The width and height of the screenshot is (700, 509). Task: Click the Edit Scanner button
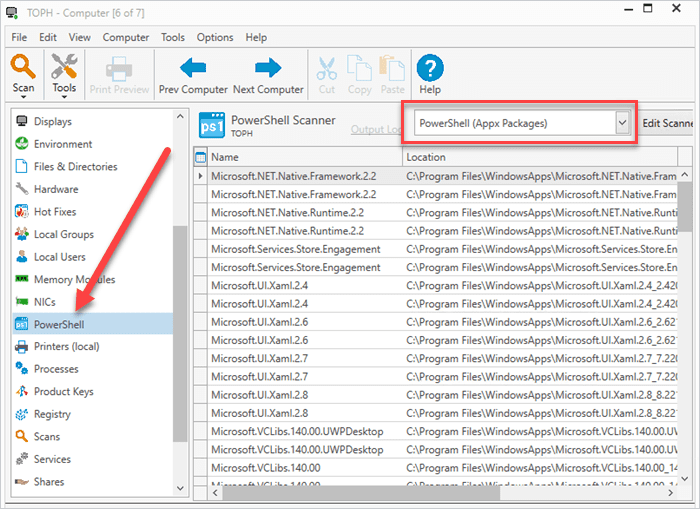(x=667, y=123)
